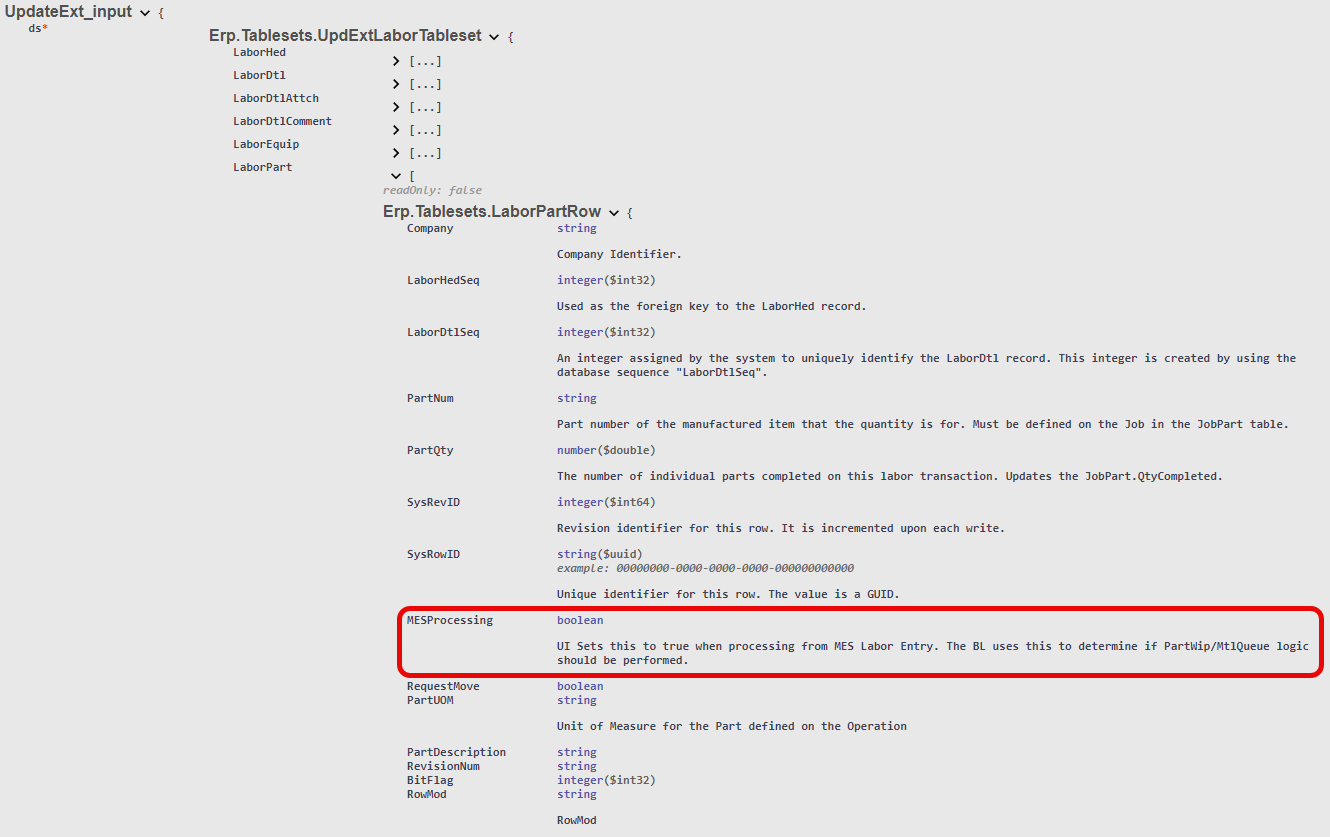Select the ds property name
This screenshot has height=837, width=1330.
point(35,28)
